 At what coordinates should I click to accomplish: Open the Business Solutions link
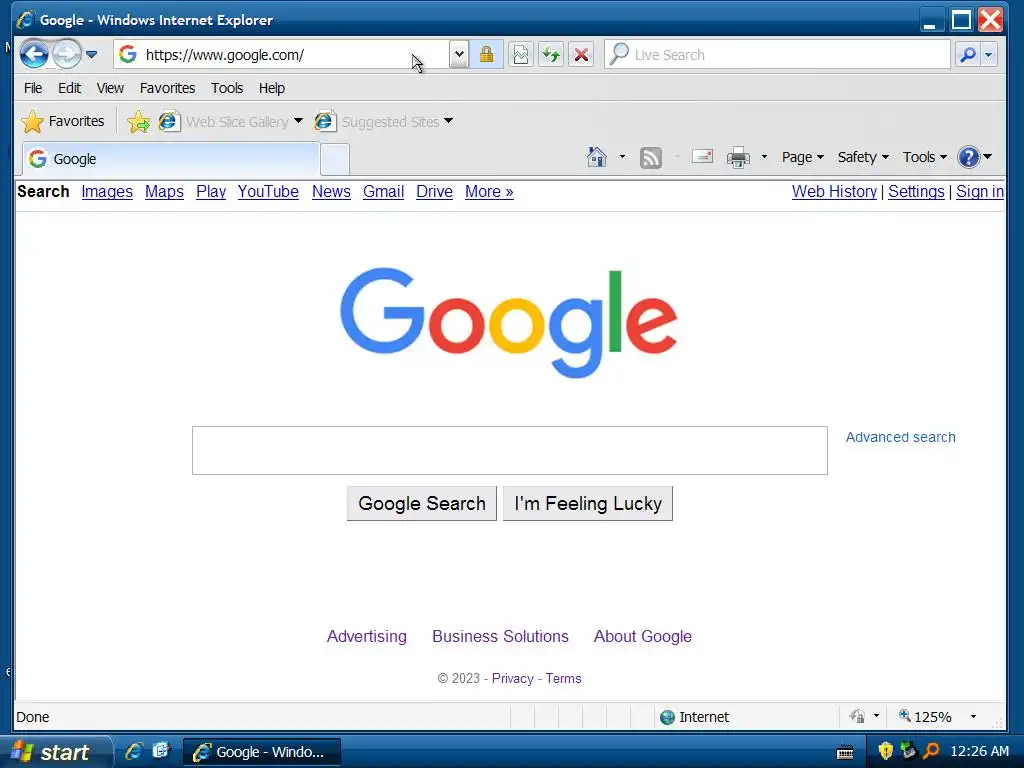click(500, 637)
